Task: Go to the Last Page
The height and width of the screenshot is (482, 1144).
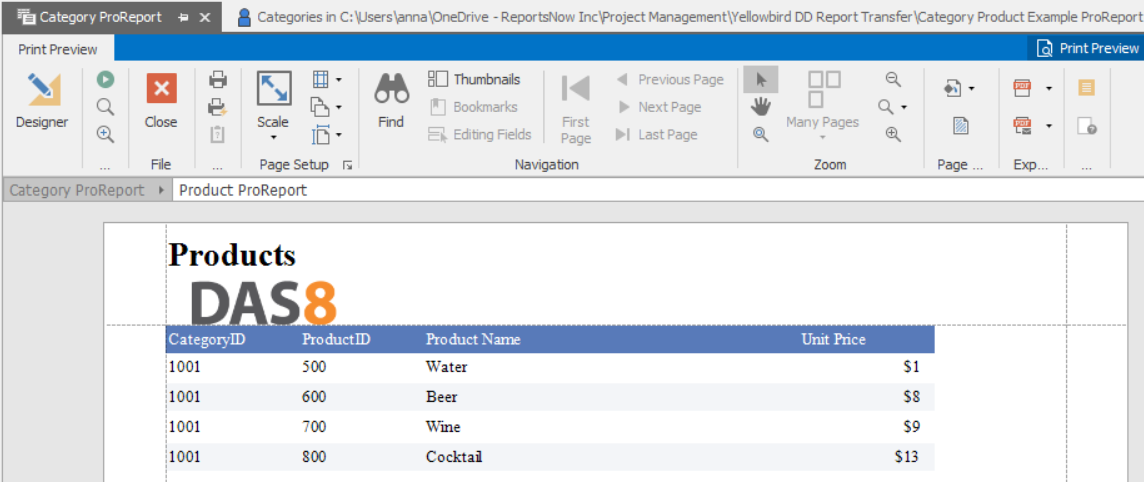Action: click(657, 134)
